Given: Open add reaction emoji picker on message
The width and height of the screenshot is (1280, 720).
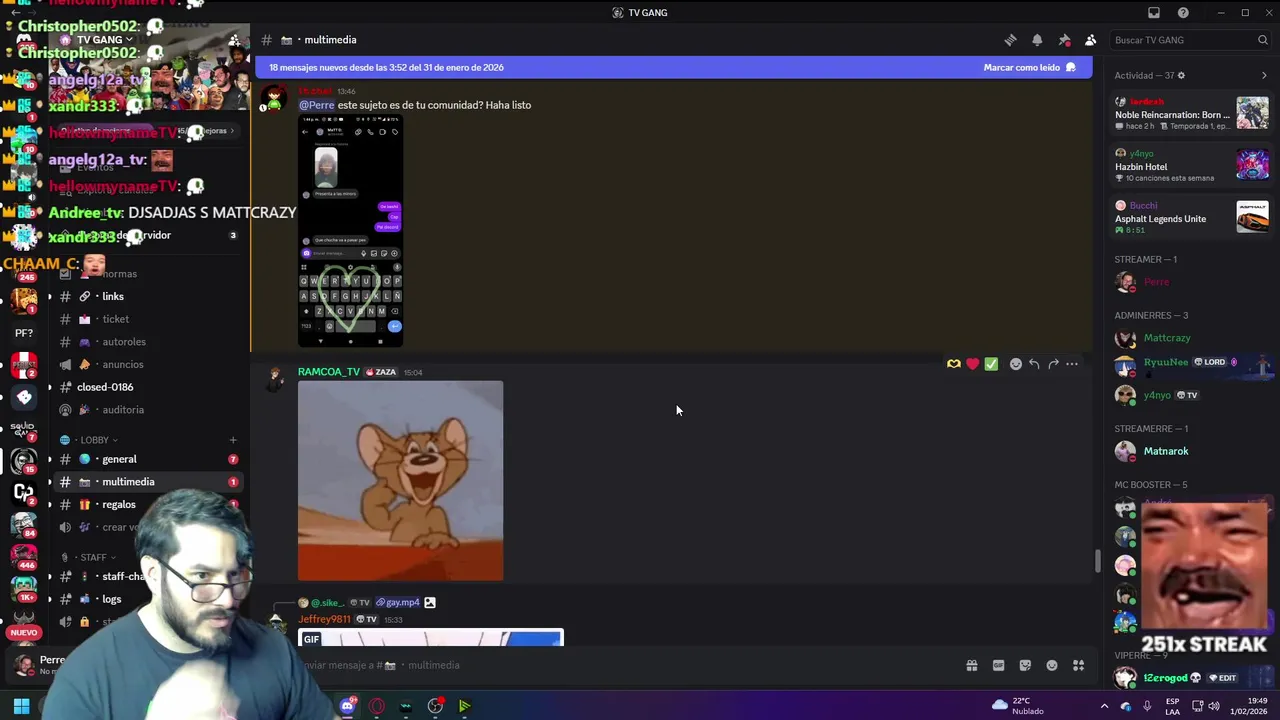Looking at the screenshot, I should click(1015, 364).
